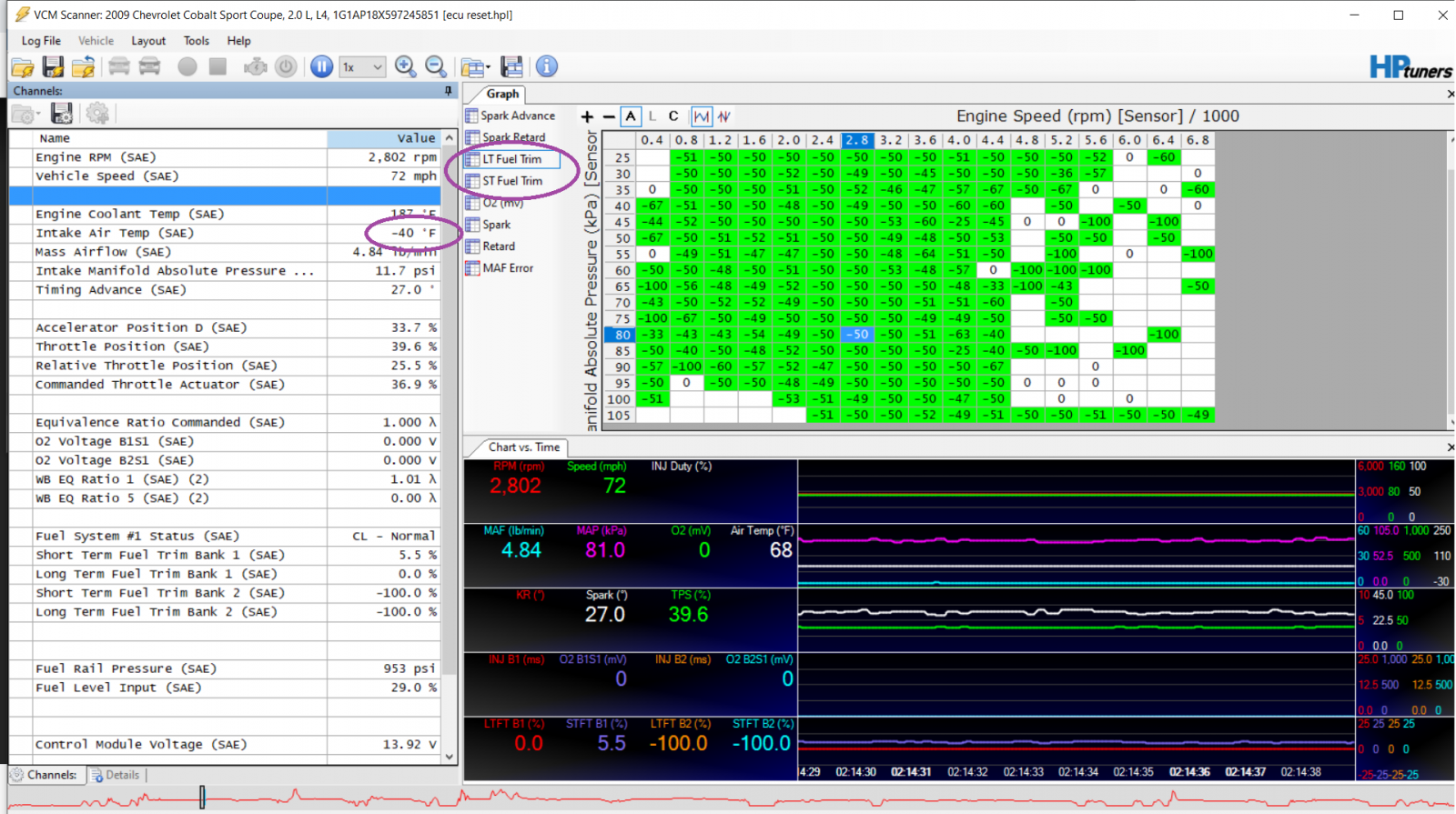Save the log file with the floppy icon

point(54,66)
